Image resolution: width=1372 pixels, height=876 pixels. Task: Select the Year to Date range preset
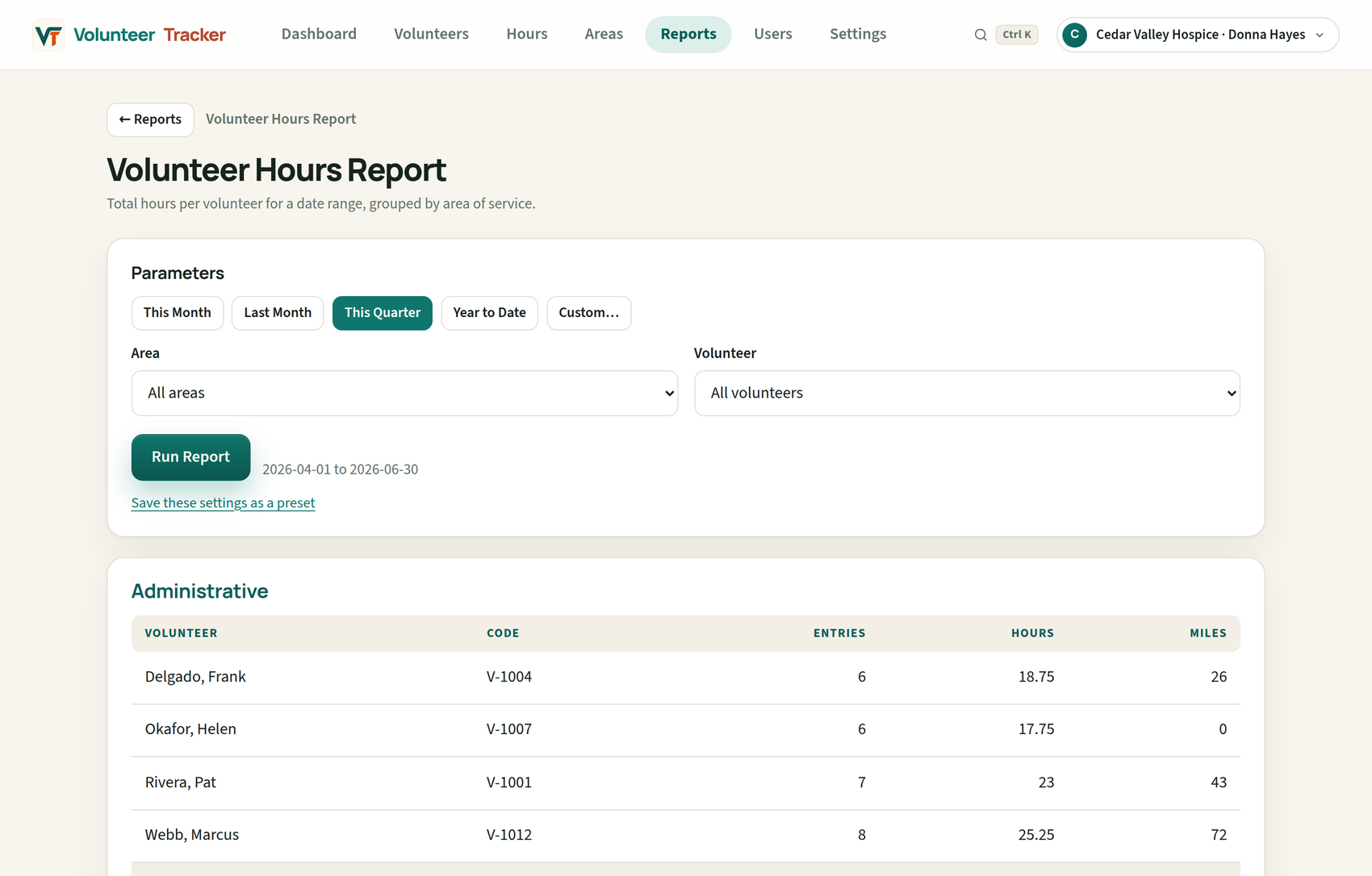(x=489, y=313)
